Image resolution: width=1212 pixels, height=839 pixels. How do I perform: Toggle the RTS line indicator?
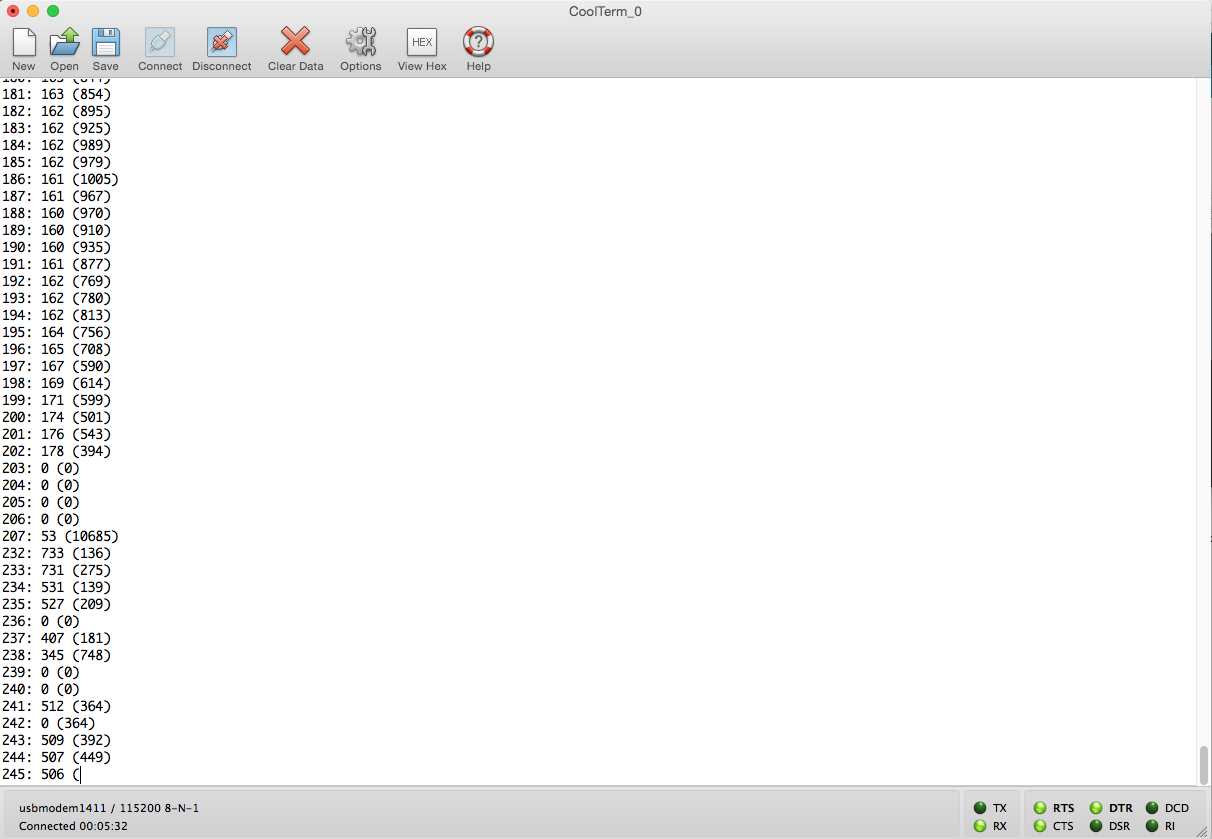coord(1040,808)
